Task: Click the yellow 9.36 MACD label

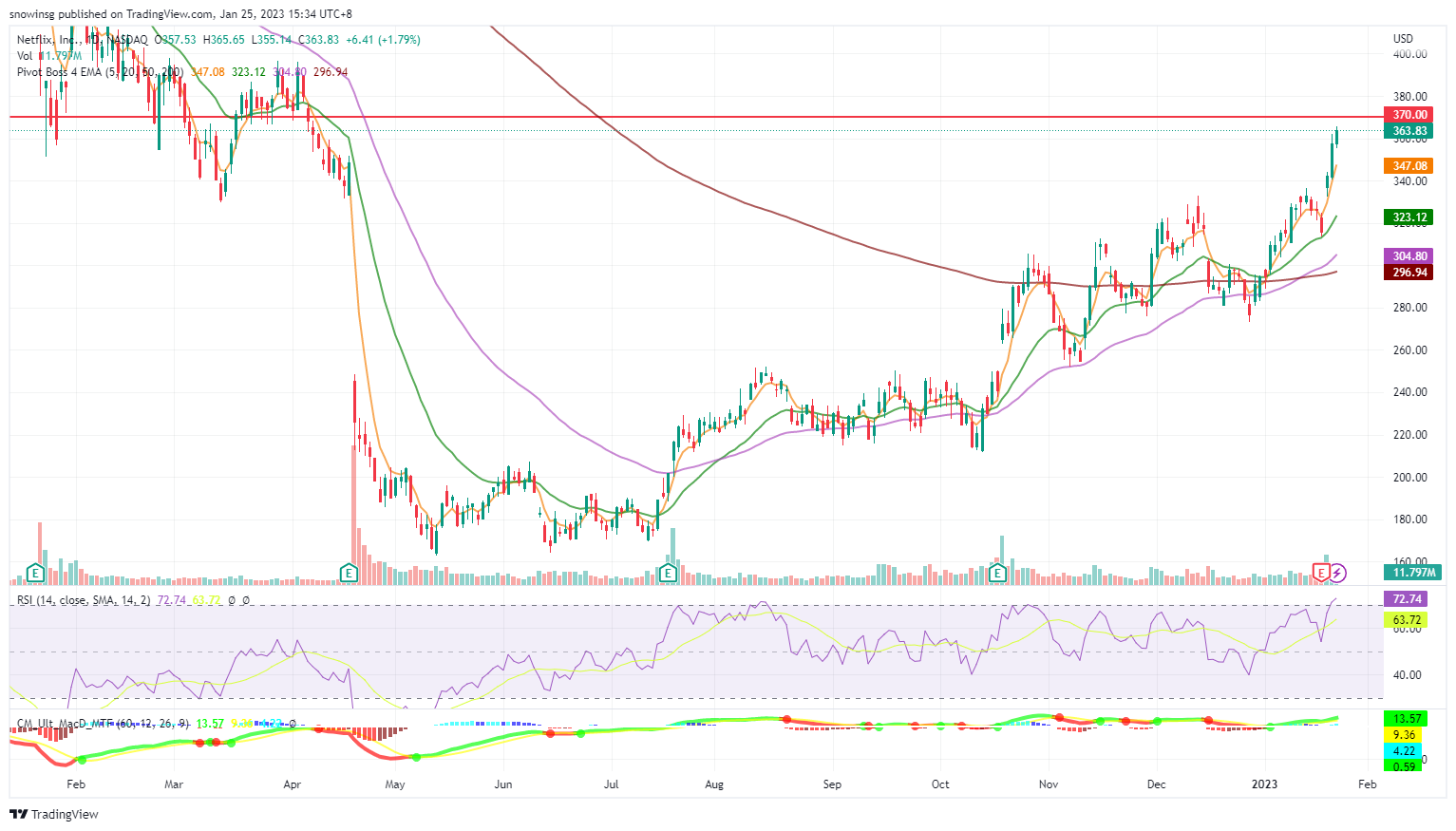Action: click(1405, 735)
